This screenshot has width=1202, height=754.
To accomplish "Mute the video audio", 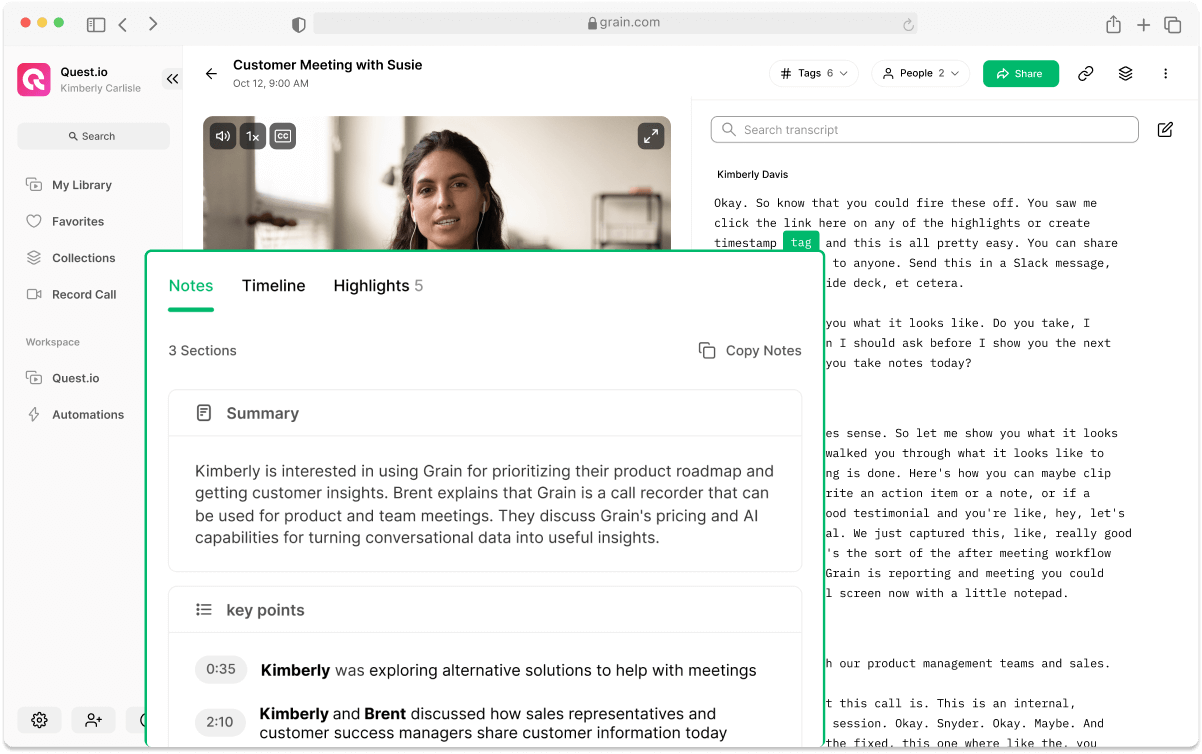I will pyautogui.click(x=222, y=135).
